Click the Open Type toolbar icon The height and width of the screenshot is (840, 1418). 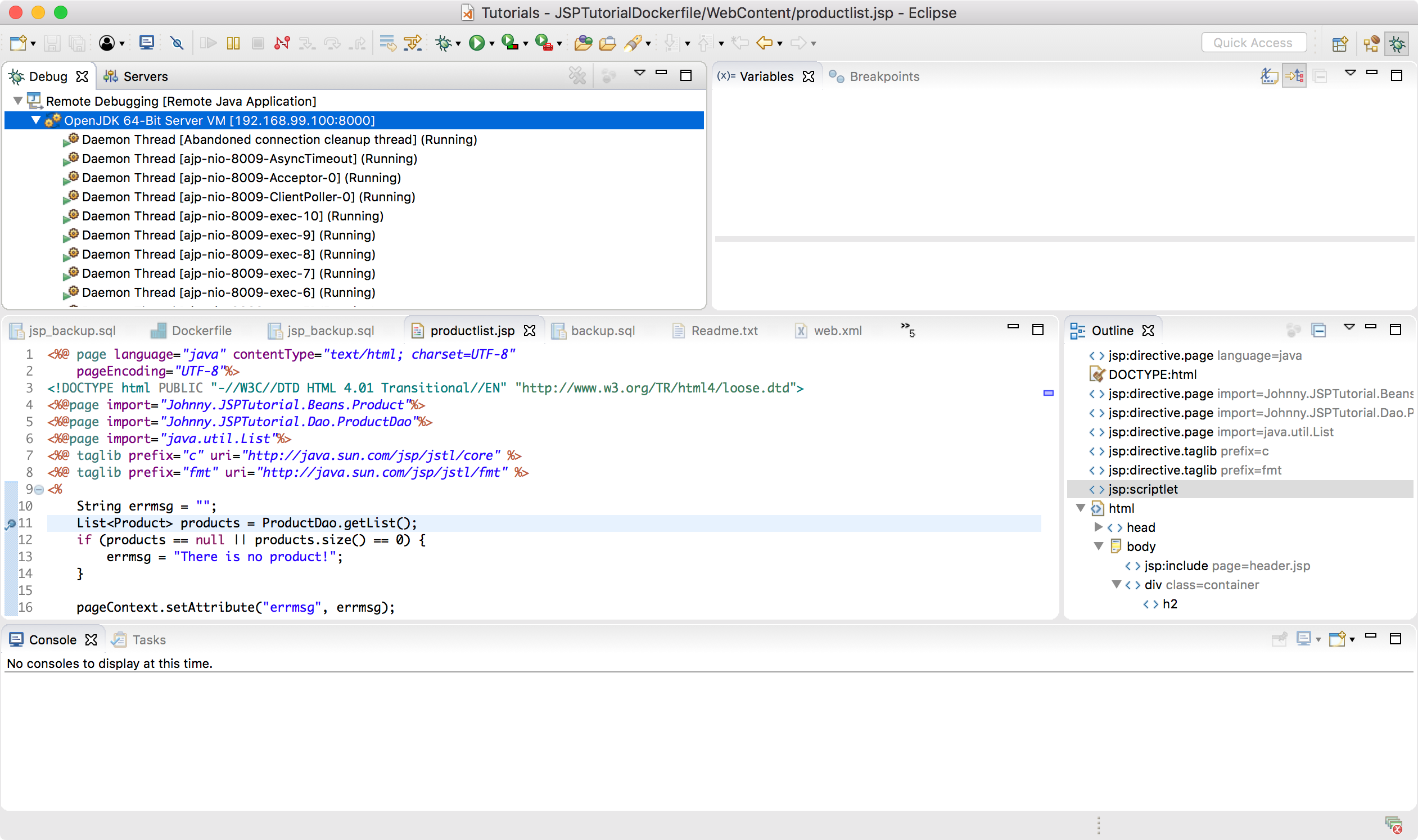pos(583,43)
